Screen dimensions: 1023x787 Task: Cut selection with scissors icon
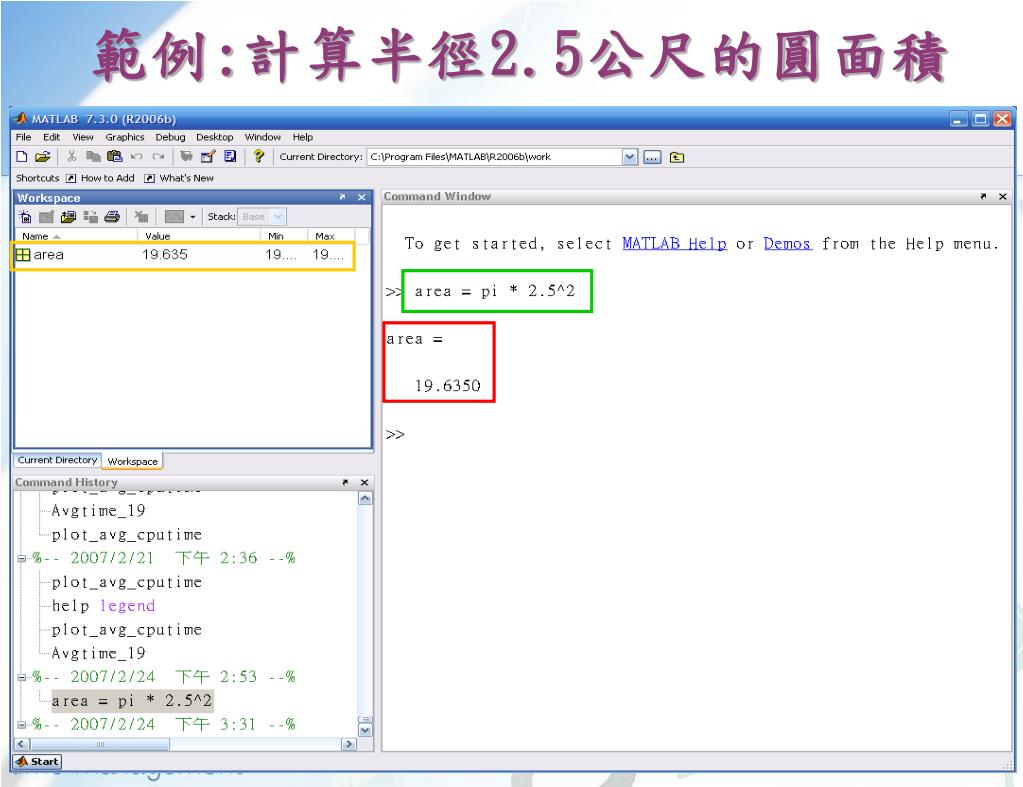pyautogui.click(x=72, y=157)
